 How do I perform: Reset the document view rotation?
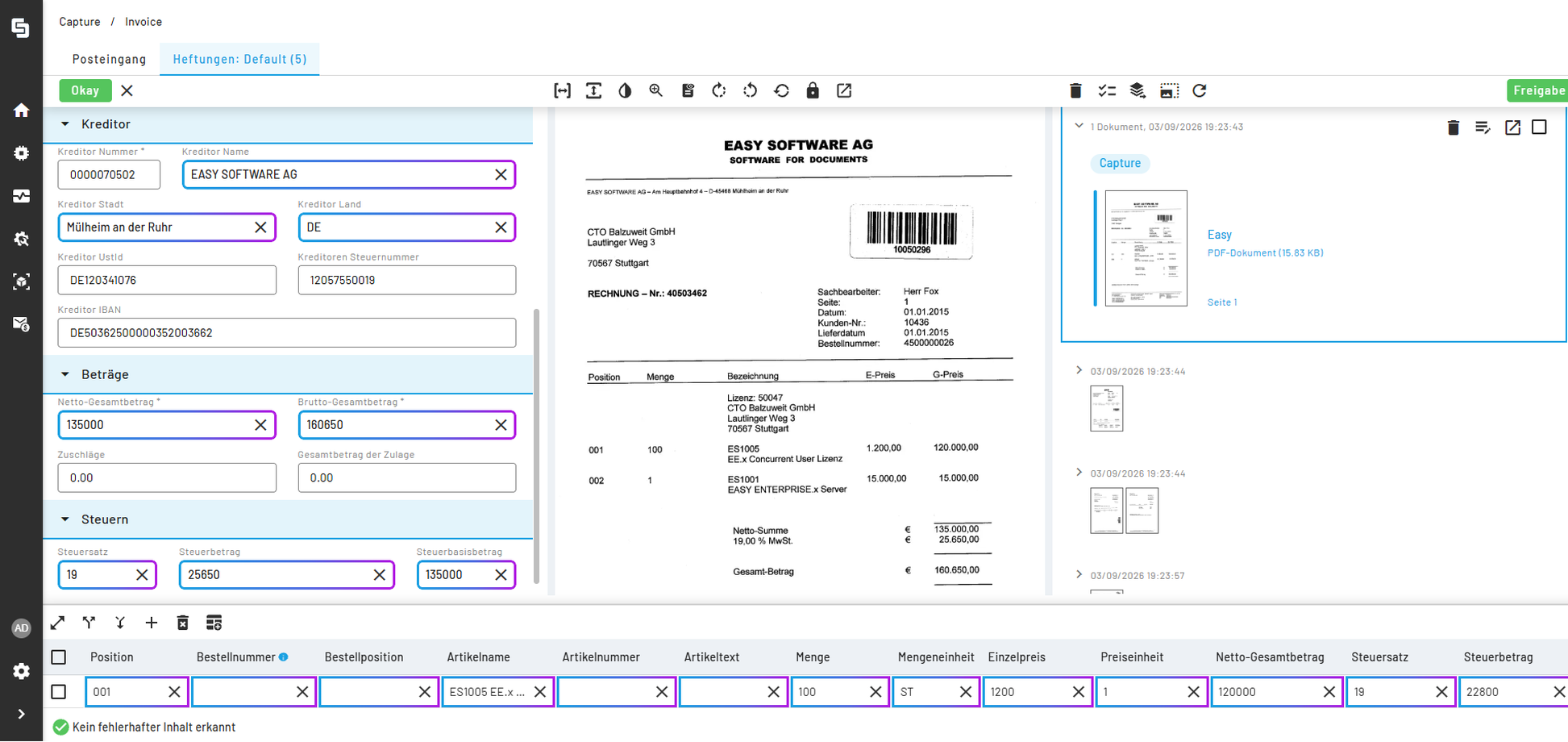tap(782, 91)
